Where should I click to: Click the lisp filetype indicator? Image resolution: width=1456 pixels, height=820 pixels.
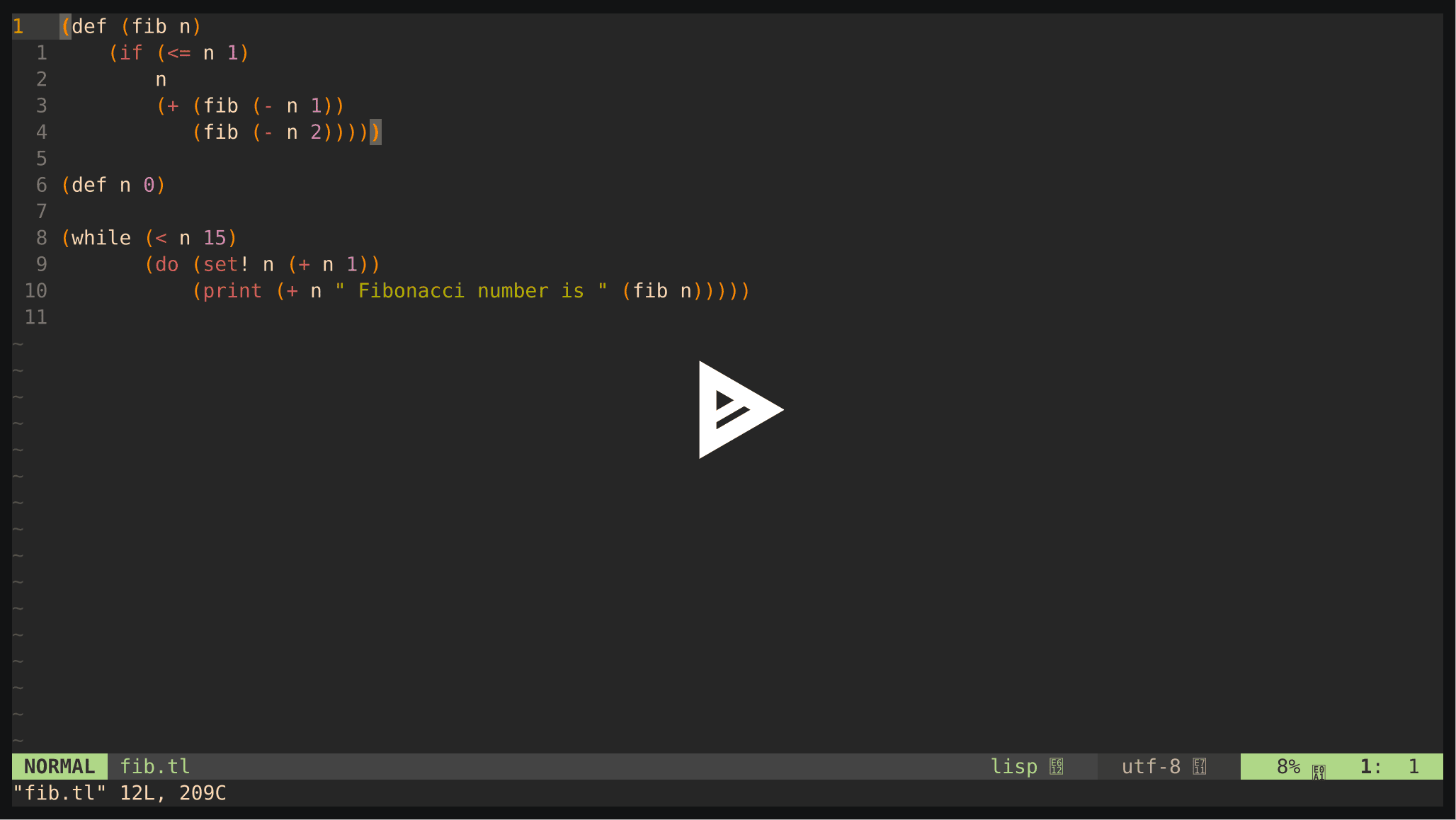click(x=1014, y=766)
